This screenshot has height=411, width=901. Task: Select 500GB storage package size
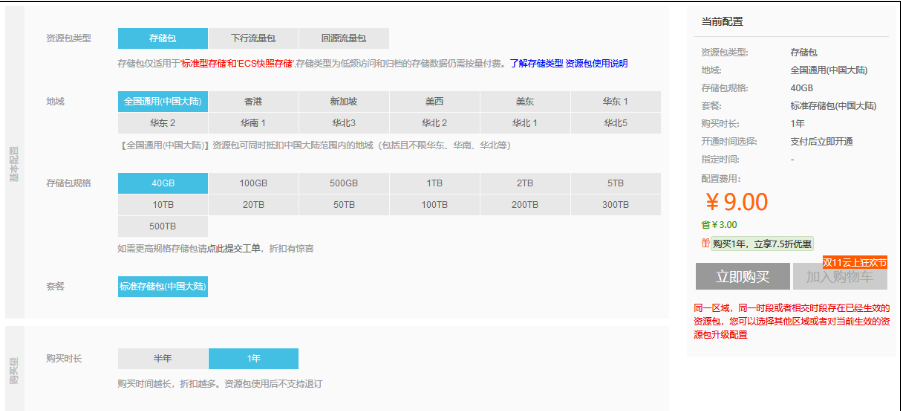[344, 183]
